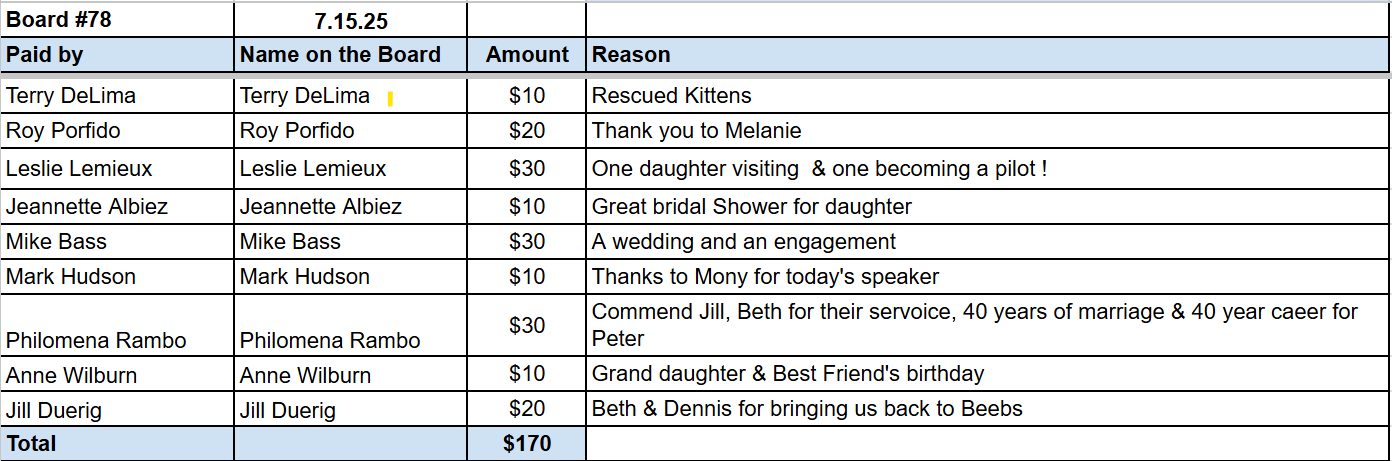Click Leslie Lemieux in the Paid by column
The image size is (1392, 461).
[79, 169]
